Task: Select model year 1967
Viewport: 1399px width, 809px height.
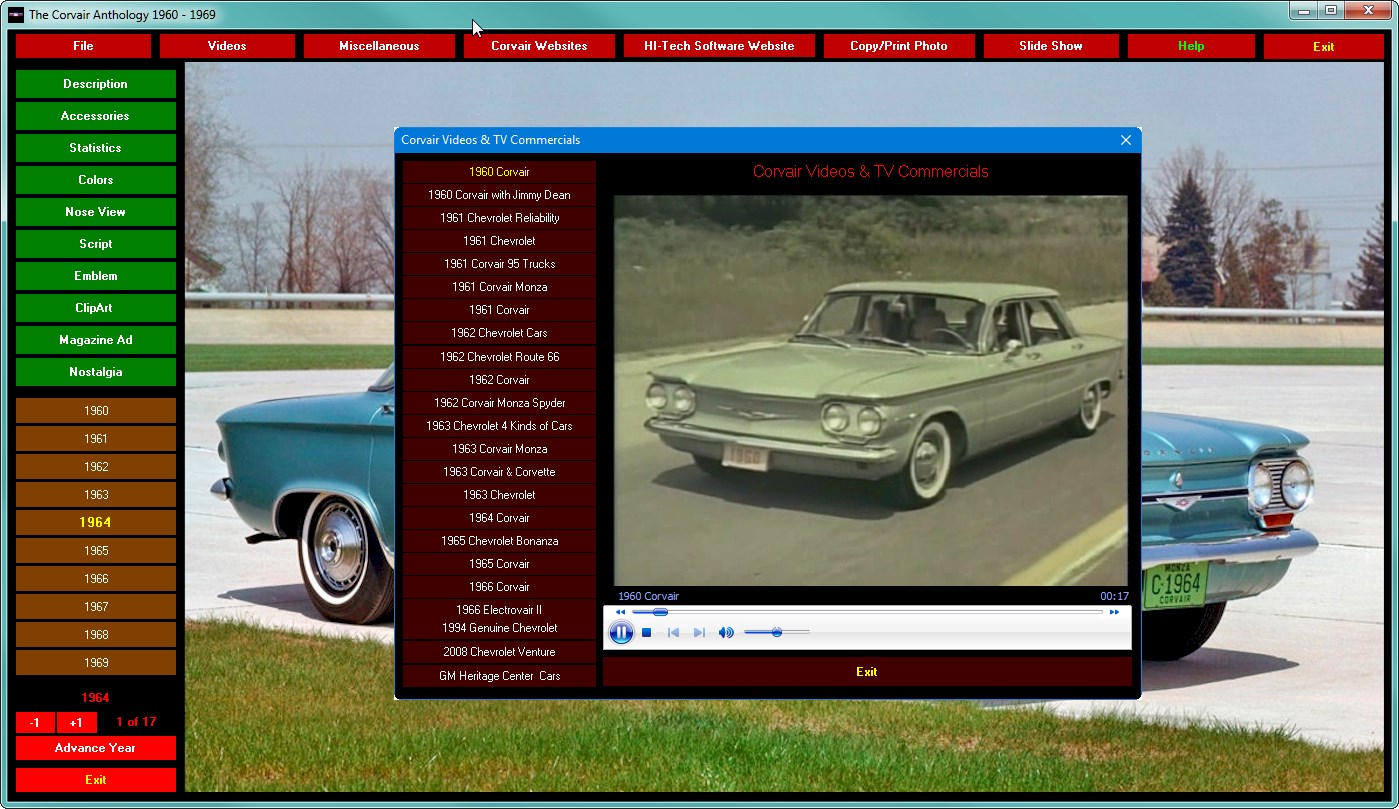Action: pos(96,607)
